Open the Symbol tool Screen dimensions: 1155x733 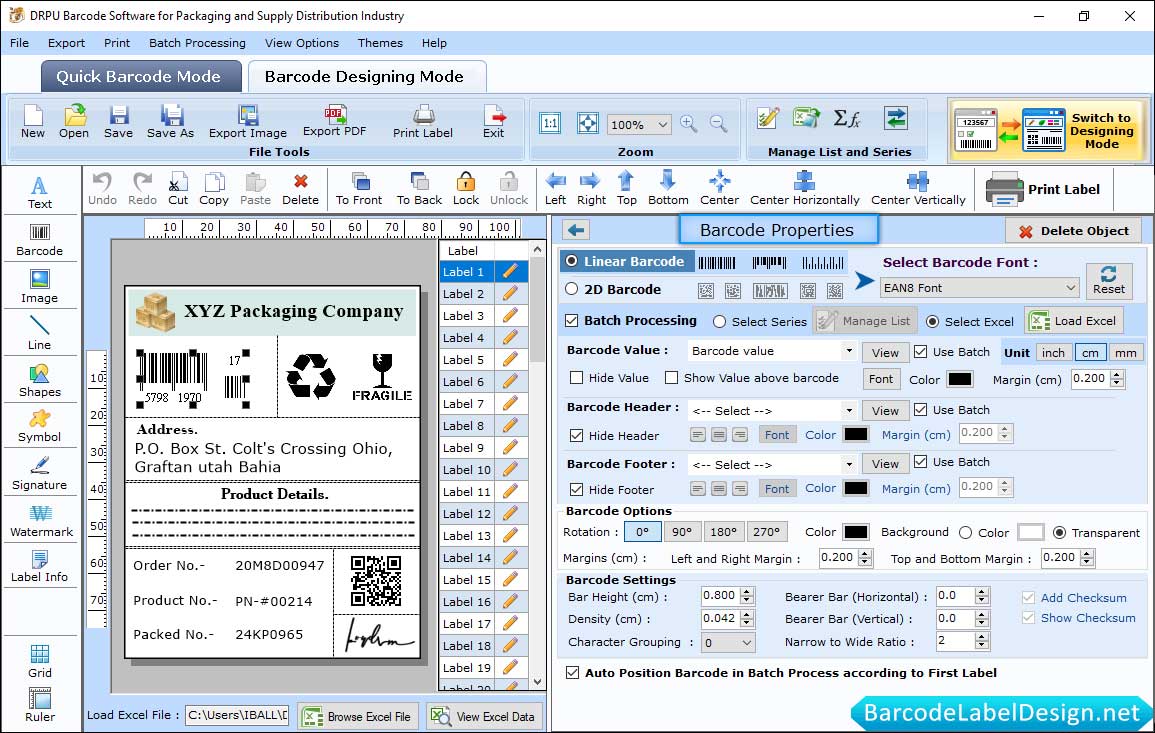pyautogui.click(x=40, y=427)
